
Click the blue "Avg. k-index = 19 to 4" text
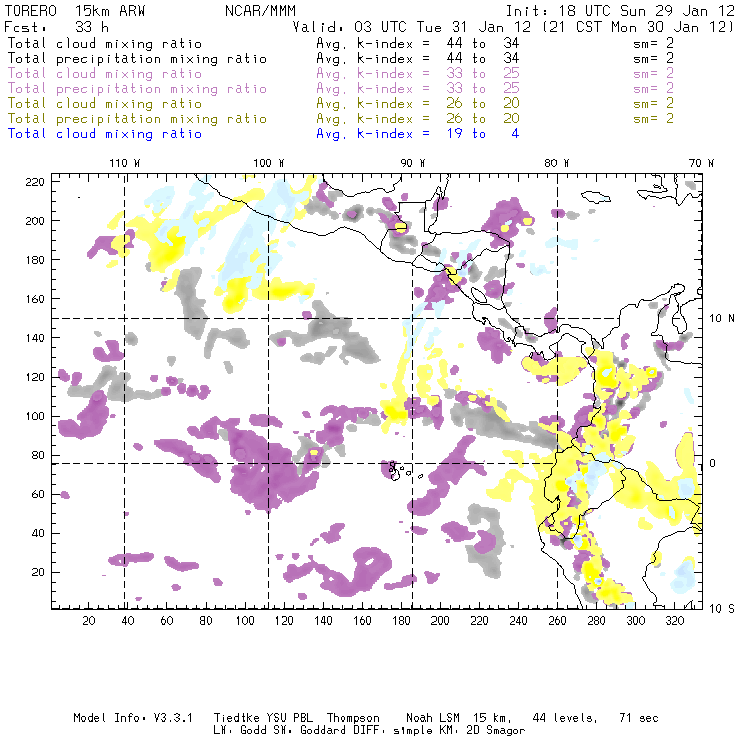tap(418, 134)
